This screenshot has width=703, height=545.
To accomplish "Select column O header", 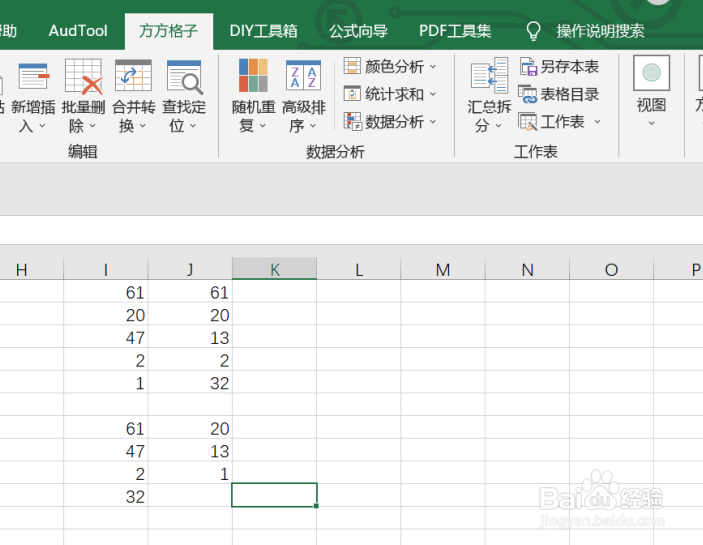I will point(612,269).
